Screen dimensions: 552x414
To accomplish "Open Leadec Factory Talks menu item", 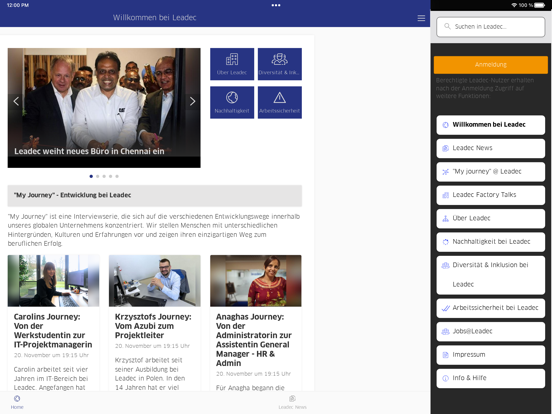I will click(x=491, y=195).
